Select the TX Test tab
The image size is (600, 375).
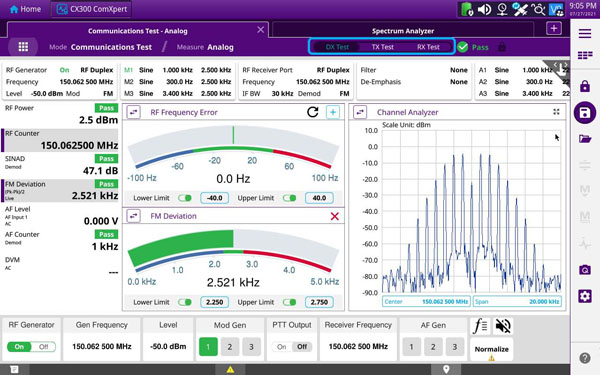click(382, 47)
